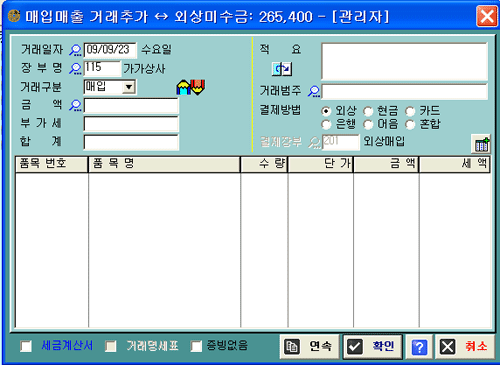Open the ledger search icon beside 장부명
The width and height of the screenshot is (500, 365).
[x=76, y=68]
